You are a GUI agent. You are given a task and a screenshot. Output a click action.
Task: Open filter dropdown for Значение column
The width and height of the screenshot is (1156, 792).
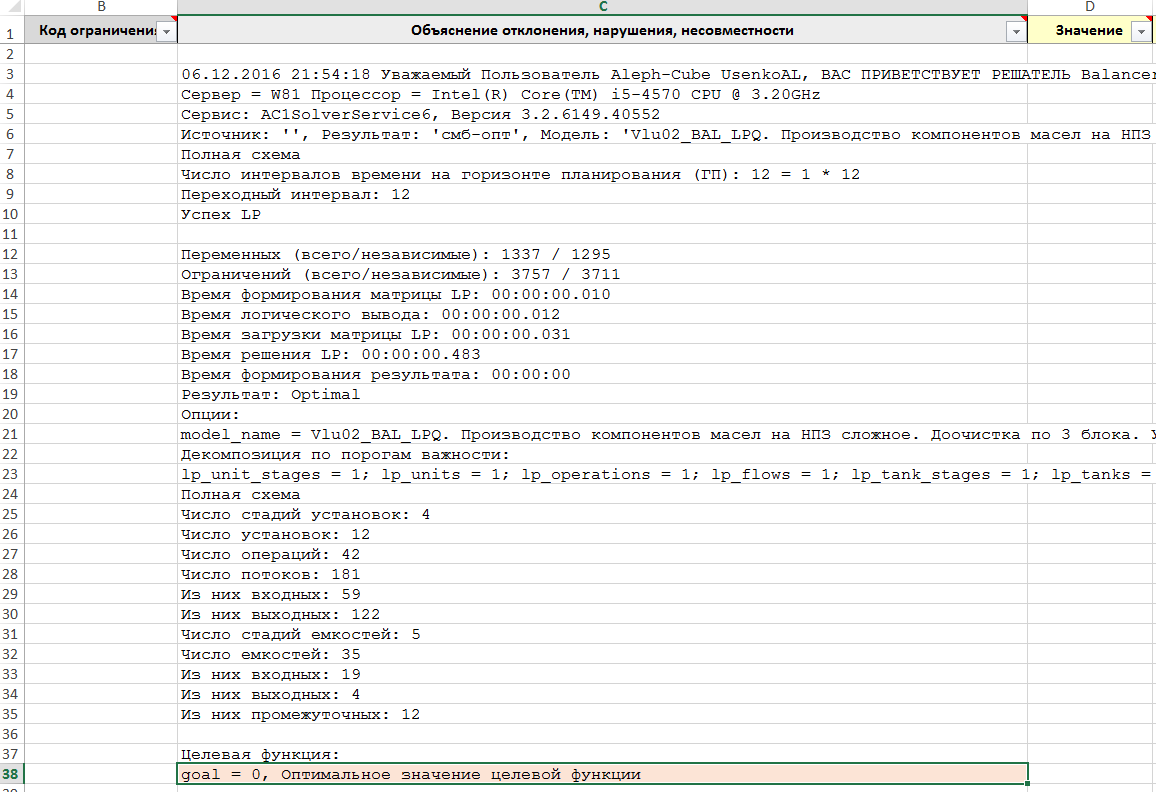tap(1142, 31)
